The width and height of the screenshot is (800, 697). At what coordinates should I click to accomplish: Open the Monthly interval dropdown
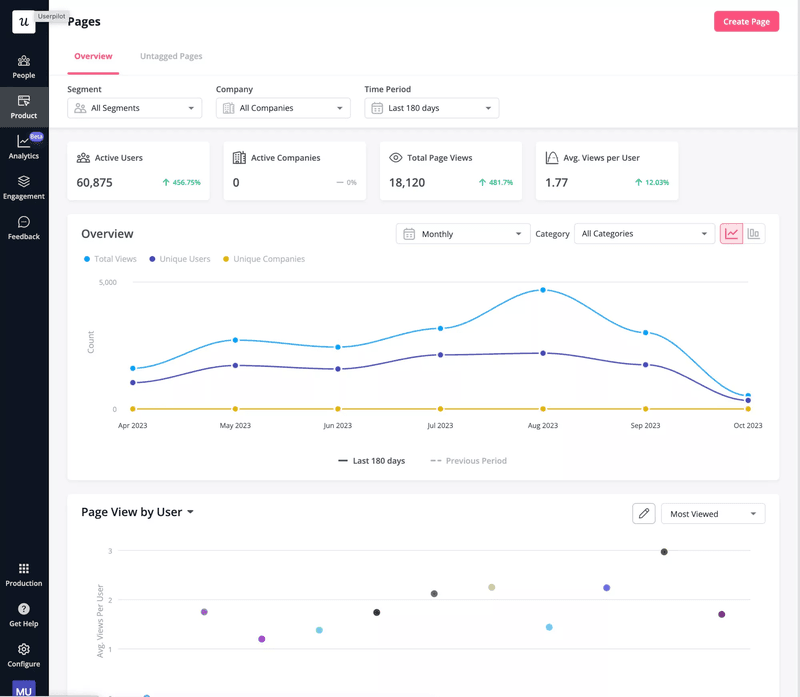point(462,233)
